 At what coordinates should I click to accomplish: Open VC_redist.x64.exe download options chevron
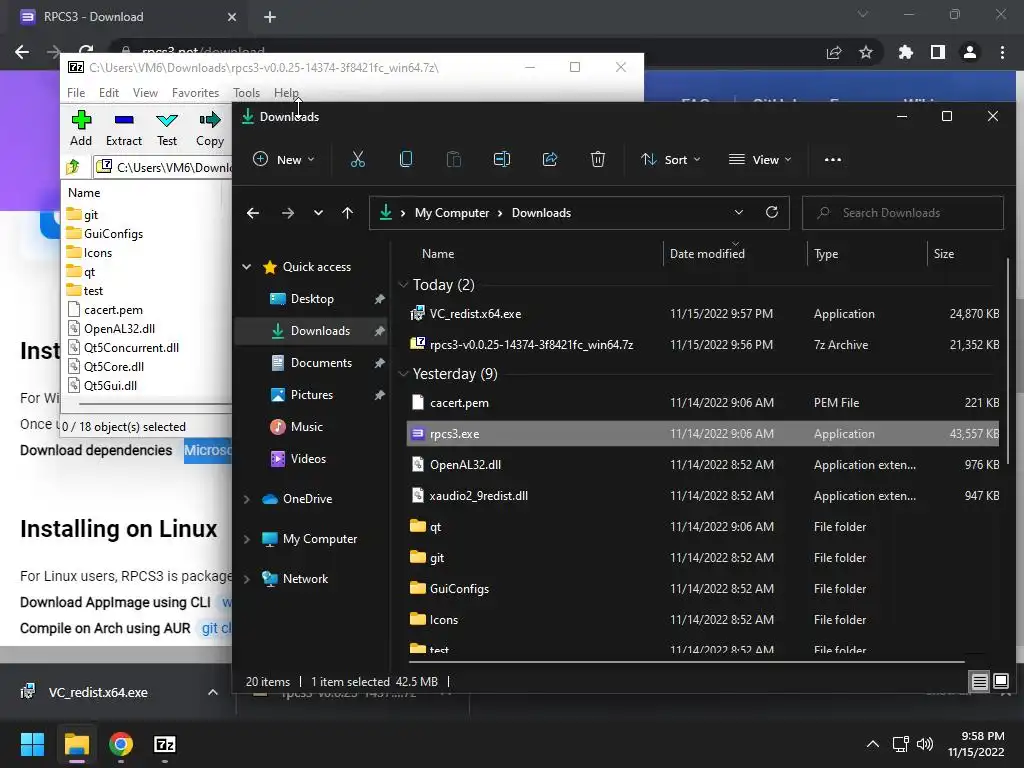[x=213, y=692]
